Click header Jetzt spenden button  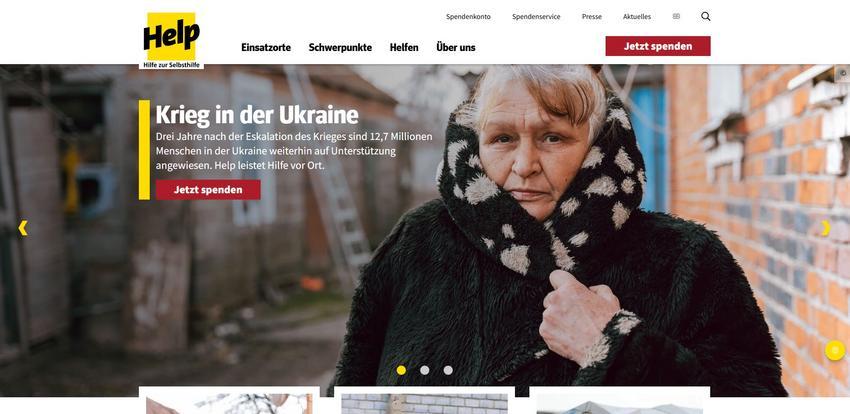tap(658, 46)
